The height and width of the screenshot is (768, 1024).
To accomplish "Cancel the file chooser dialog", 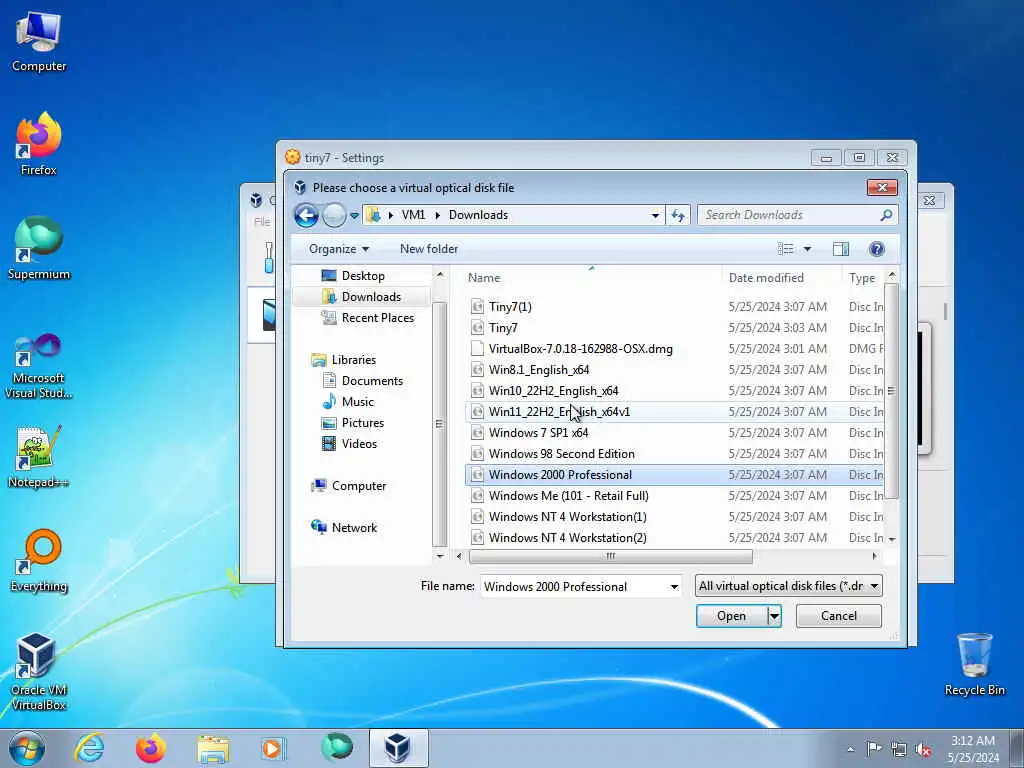I will point(839,616).
